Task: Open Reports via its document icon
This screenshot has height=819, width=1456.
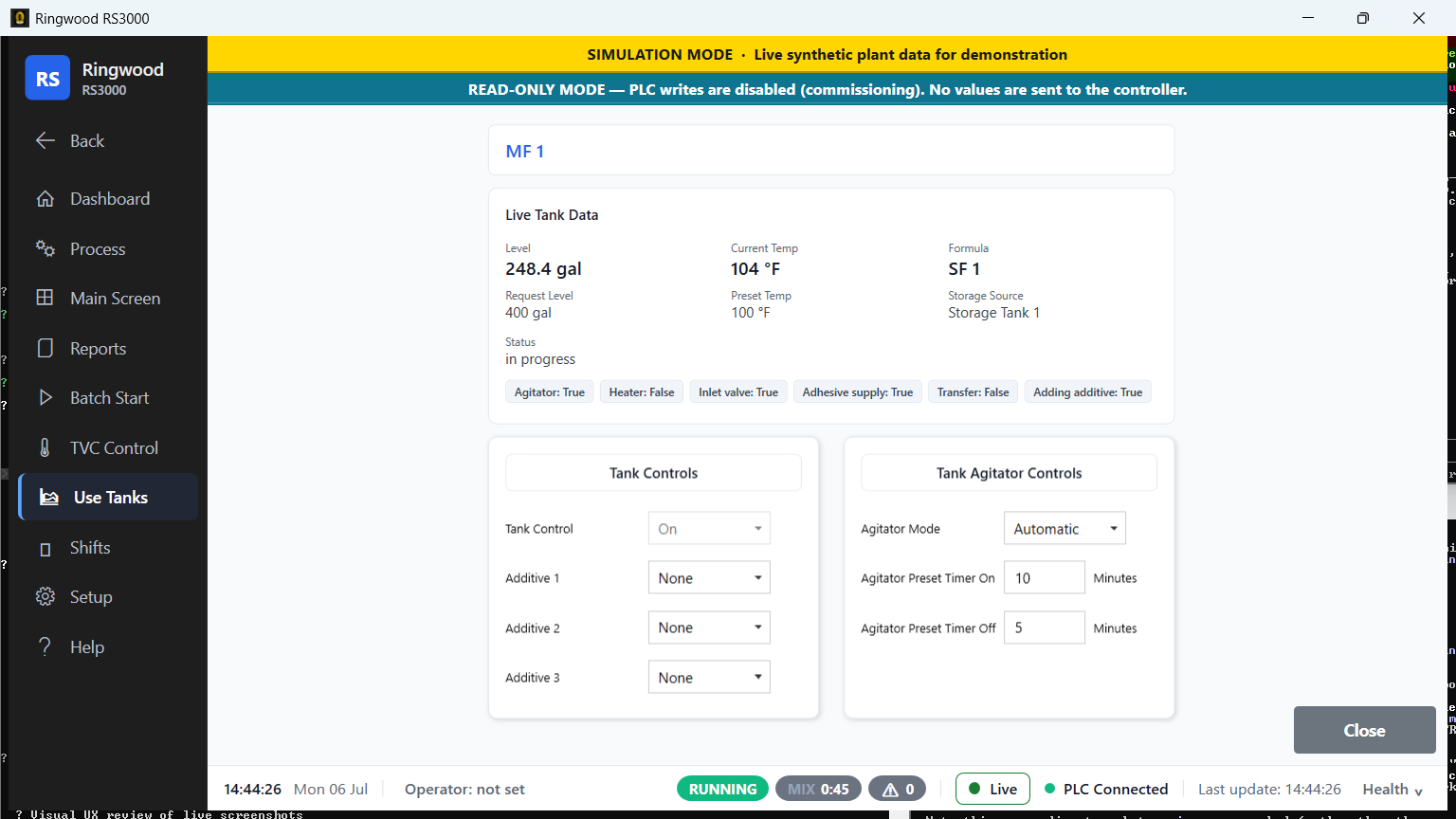Action: (x=45, y=348)
